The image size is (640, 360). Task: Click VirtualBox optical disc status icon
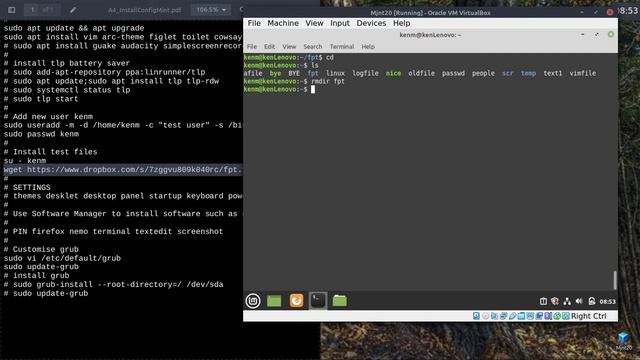click(485, 316)
